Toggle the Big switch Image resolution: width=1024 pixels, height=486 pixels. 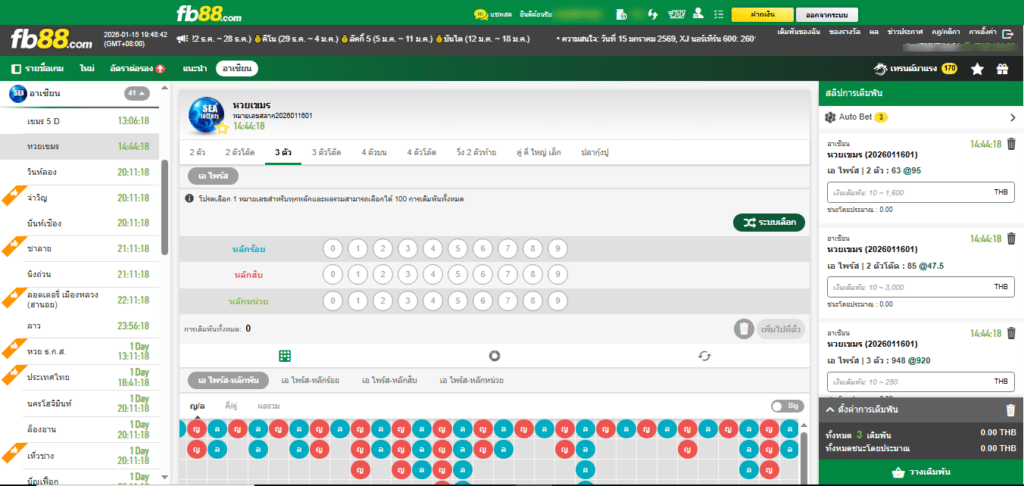(787, 406)
